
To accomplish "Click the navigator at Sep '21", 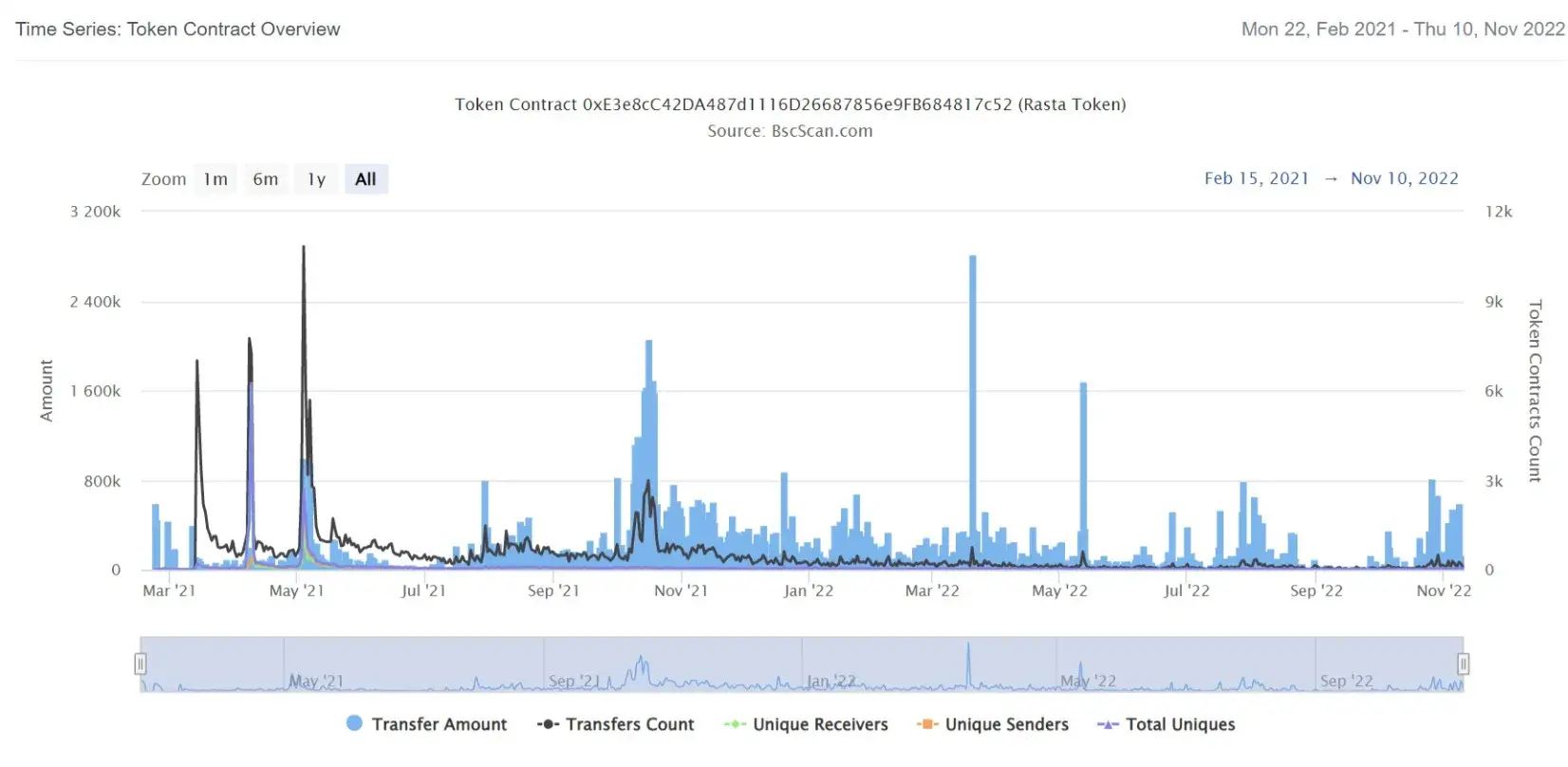I will pos(575,681).
